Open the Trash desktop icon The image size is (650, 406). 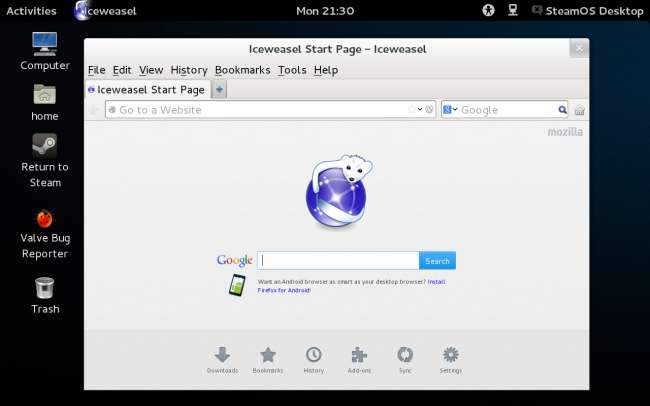point(45,288)
